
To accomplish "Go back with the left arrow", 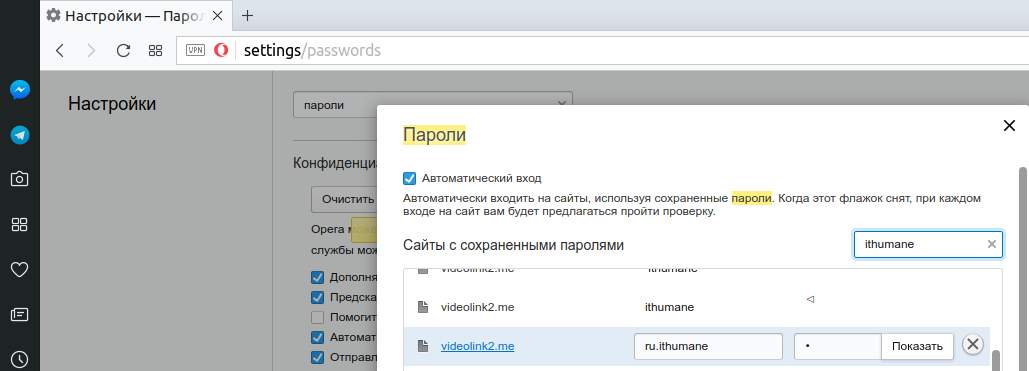I will (x=60, y=51).
